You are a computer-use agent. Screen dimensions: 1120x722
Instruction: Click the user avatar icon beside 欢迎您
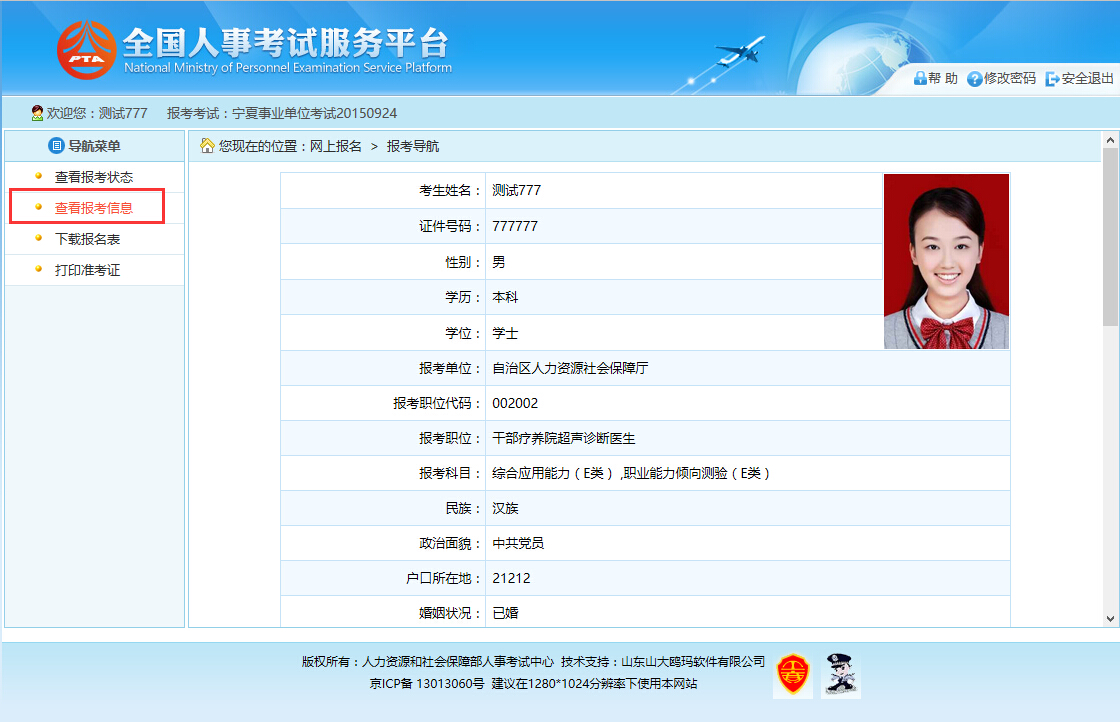point(37,113)
